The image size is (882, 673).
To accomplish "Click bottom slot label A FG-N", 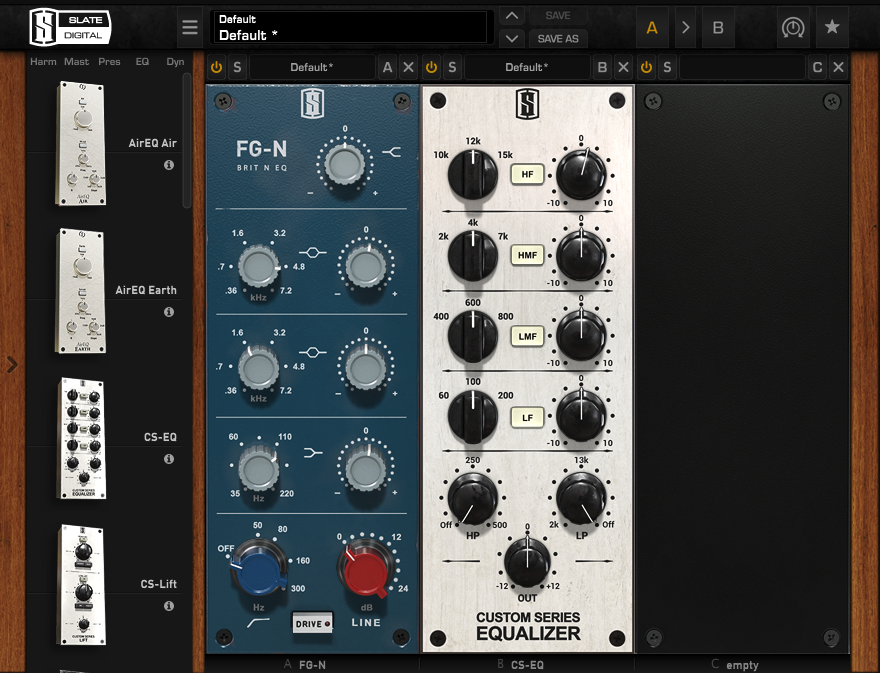I will point(305,665).
